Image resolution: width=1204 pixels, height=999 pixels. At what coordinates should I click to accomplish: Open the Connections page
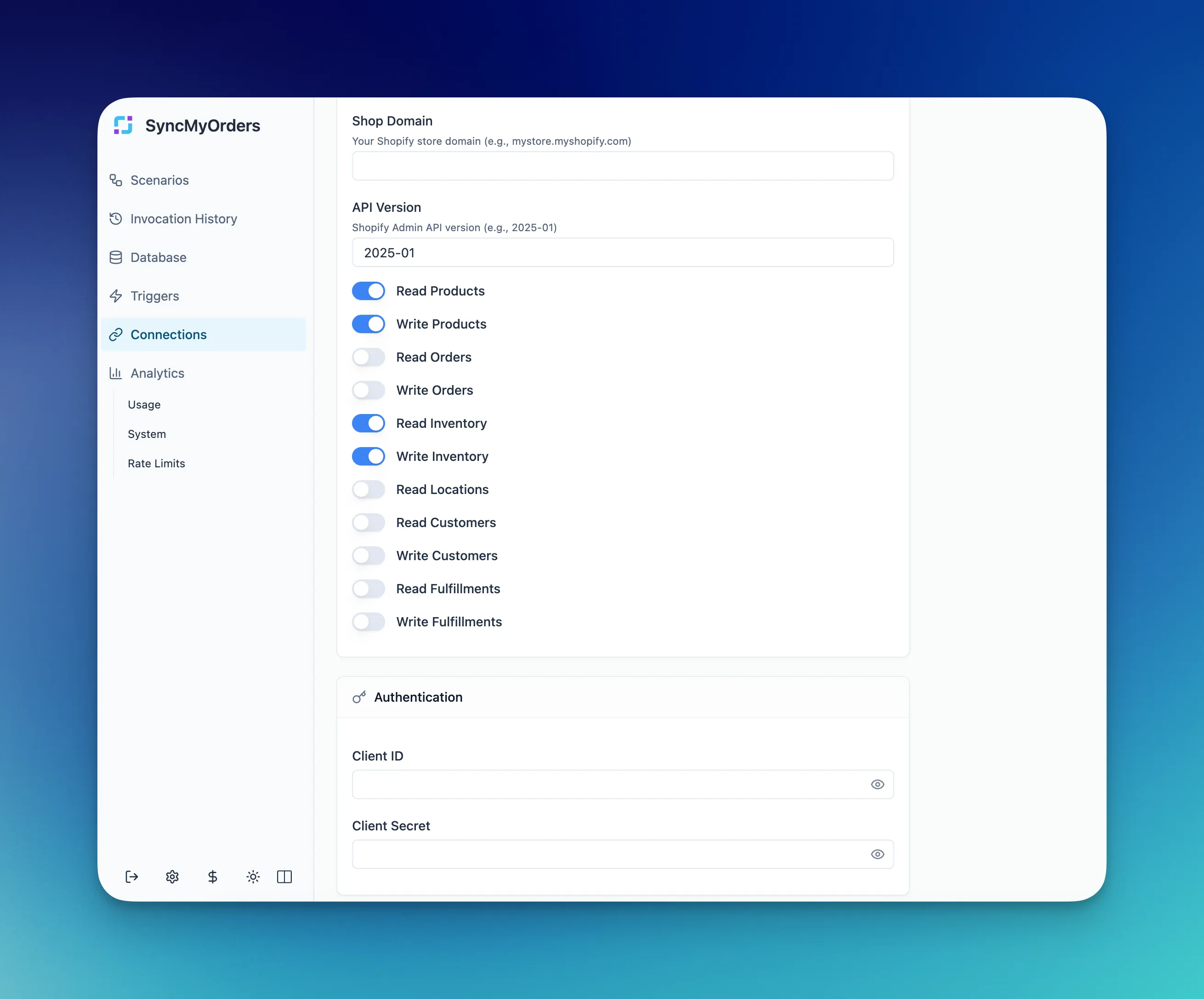(169, 335)
